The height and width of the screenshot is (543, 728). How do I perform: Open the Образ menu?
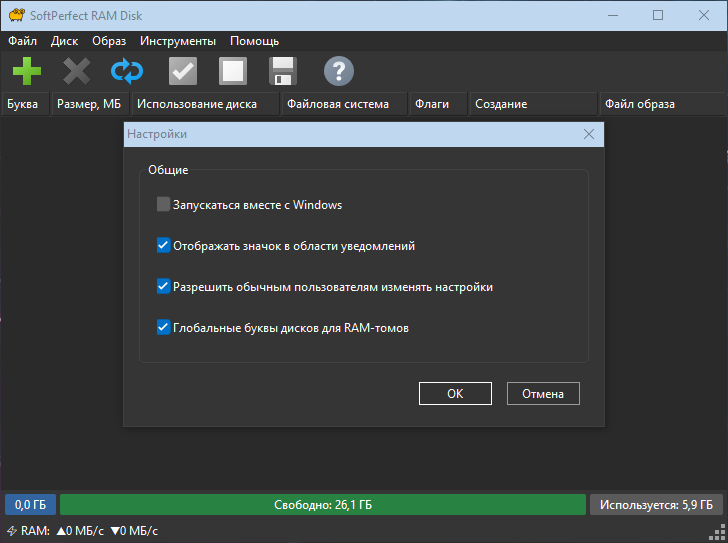(108, 41)
